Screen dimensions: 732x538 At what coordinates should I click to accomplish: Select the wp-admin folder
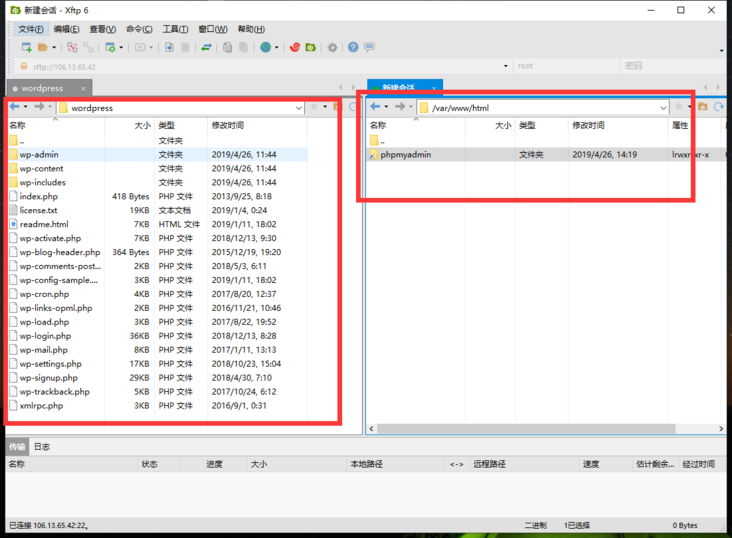39,155
